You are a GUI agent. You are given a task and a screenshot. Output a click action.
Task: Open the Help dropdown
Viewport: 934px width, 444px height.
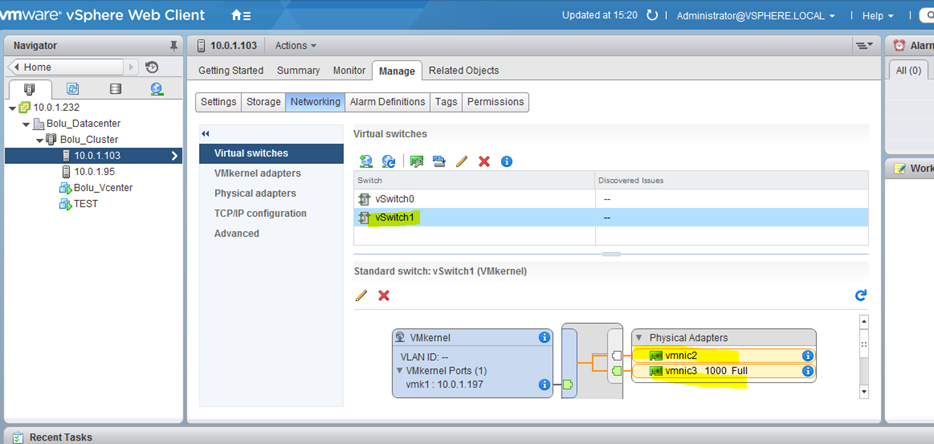(x=879, y=16)
